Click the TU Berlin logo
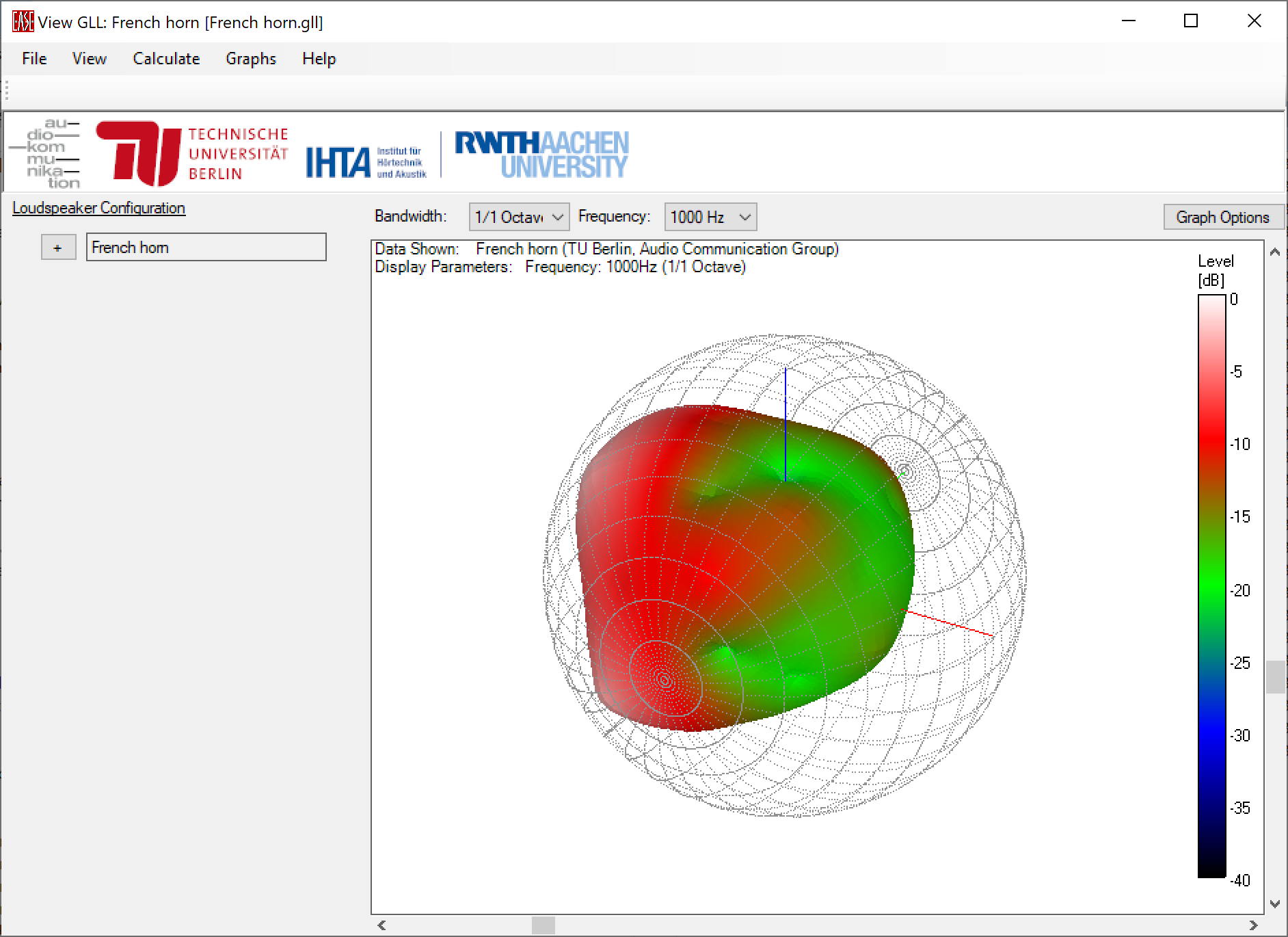Screen dimensions: 1288x937 tap(193, 154)
